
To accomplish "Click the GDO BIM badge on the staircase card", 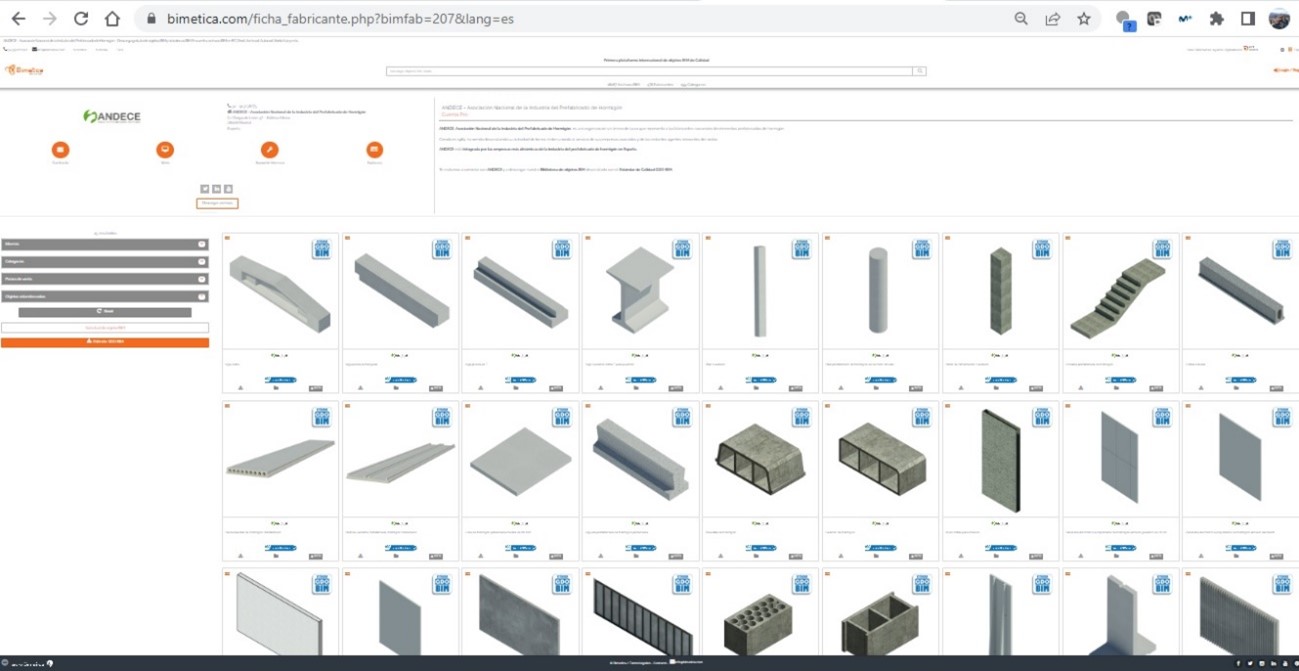I will 1161,249.
